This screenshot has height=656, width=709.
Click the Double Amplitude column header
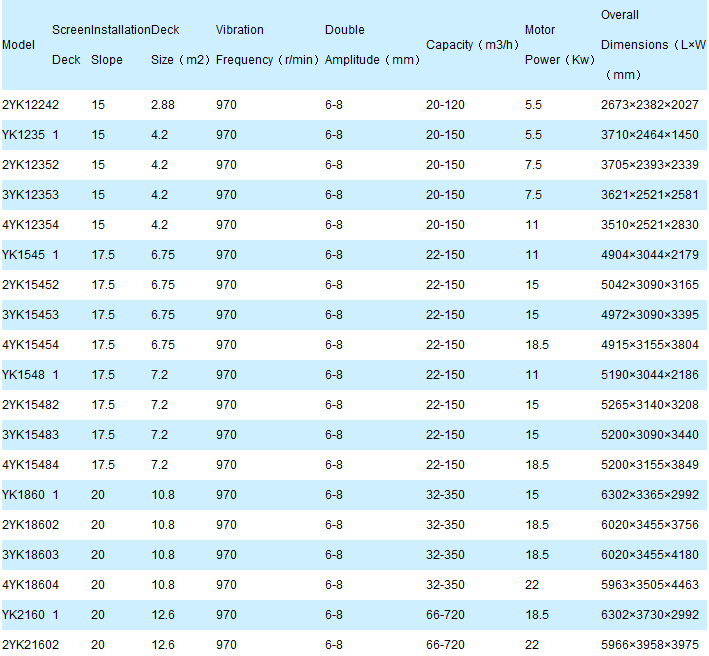tap(372, 45)
